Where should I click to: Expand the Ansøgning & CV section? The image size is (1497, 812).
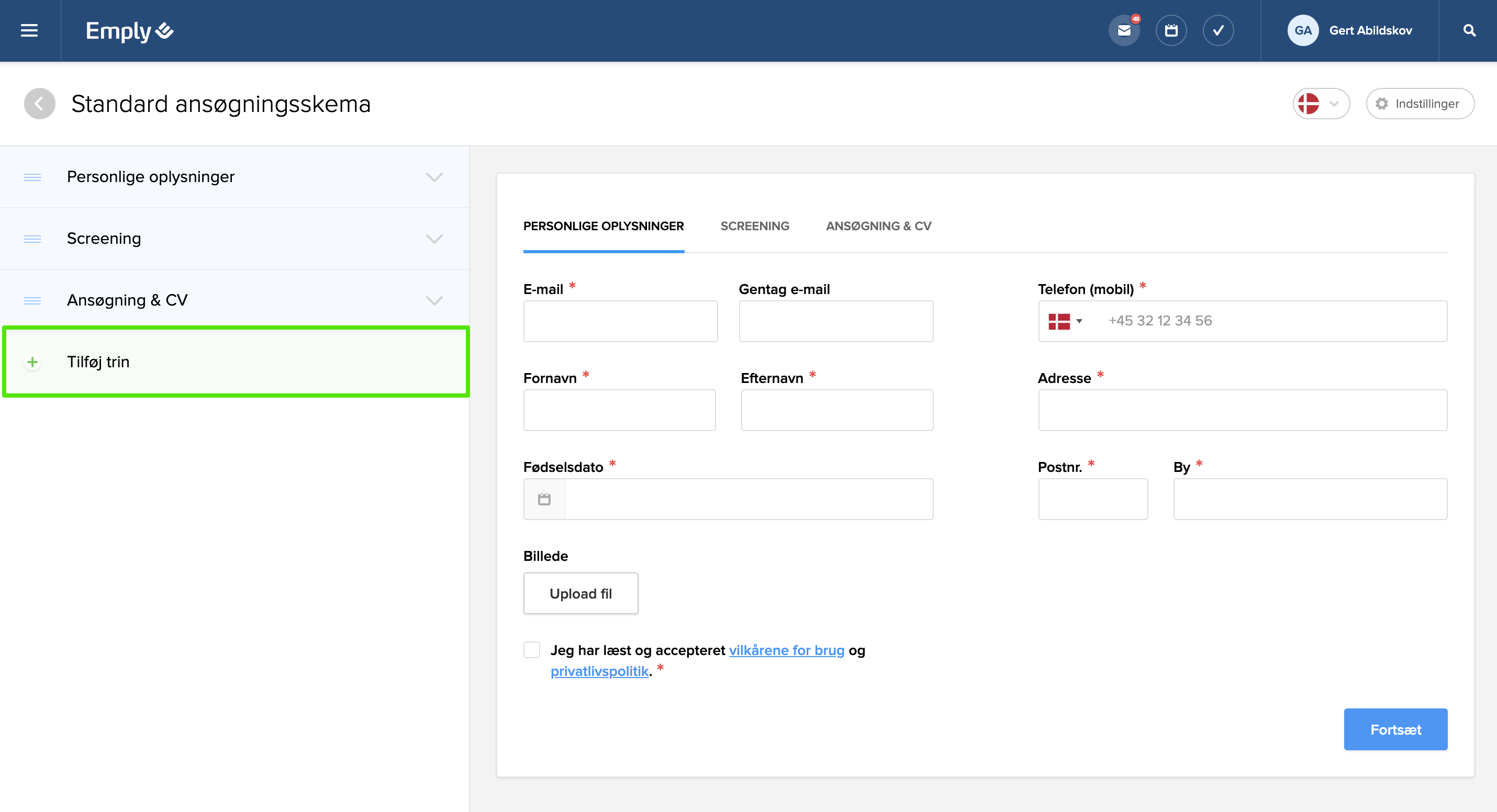tap(434, 300)
